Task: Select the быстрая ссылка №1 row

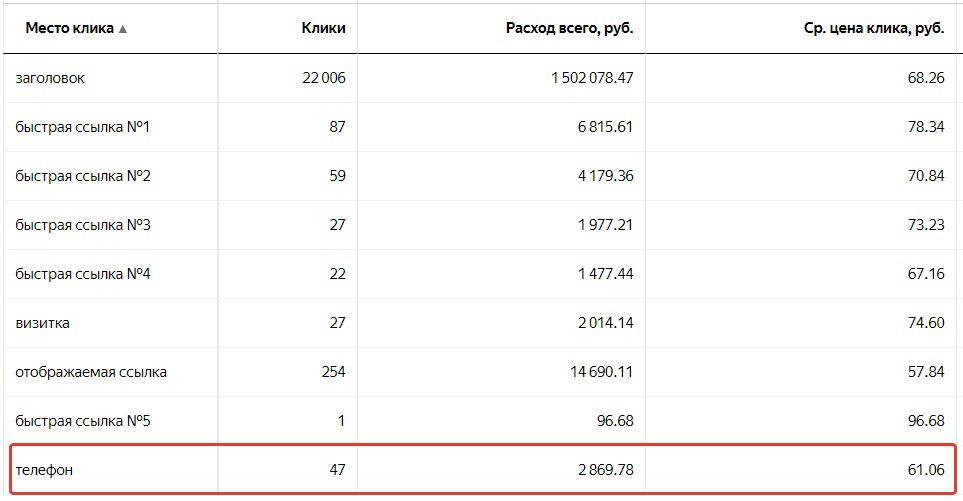Action: point(83,127)
